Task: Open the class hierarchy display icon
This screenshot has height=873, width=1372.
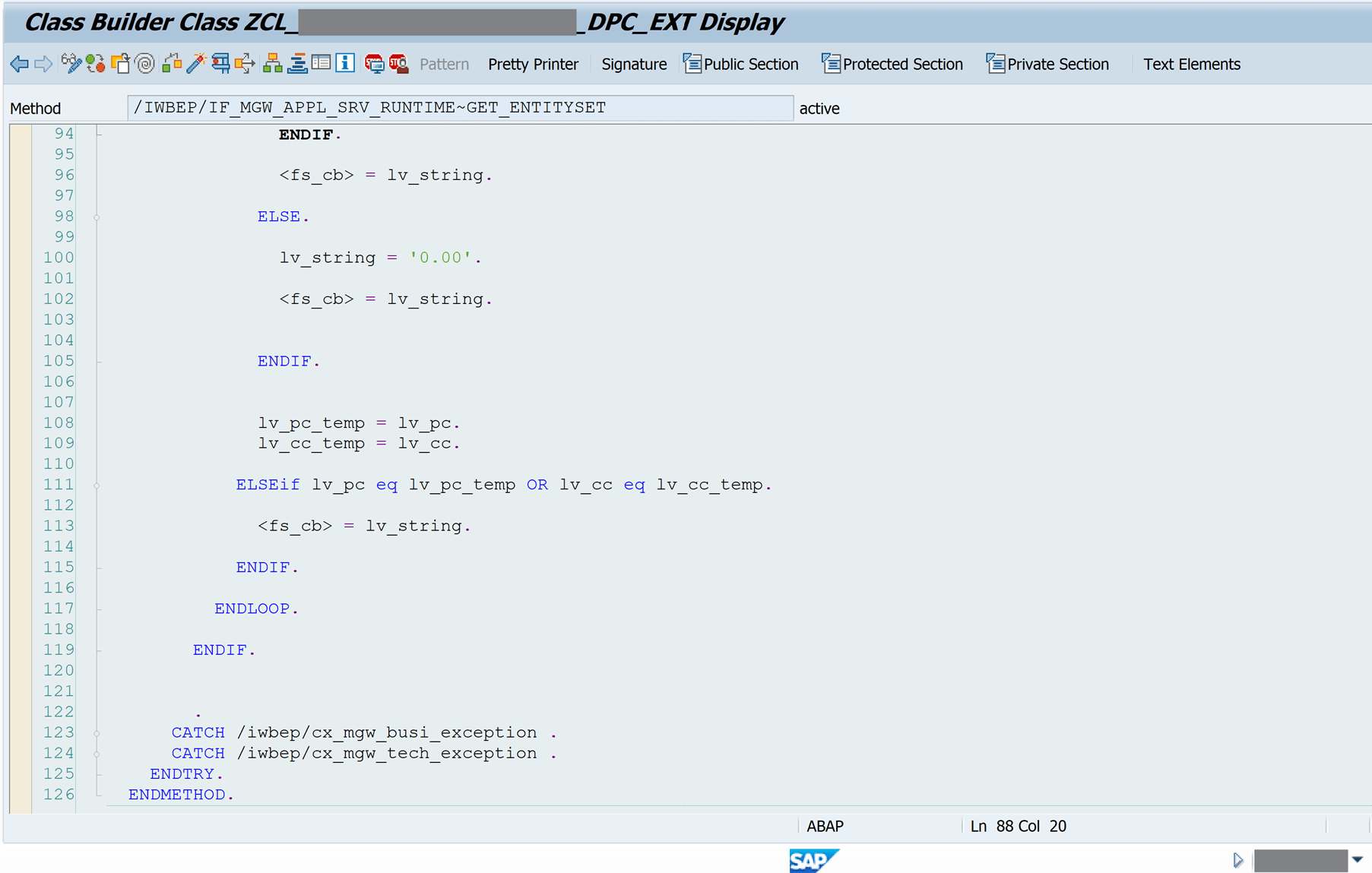Action: [x=271, y=64]
